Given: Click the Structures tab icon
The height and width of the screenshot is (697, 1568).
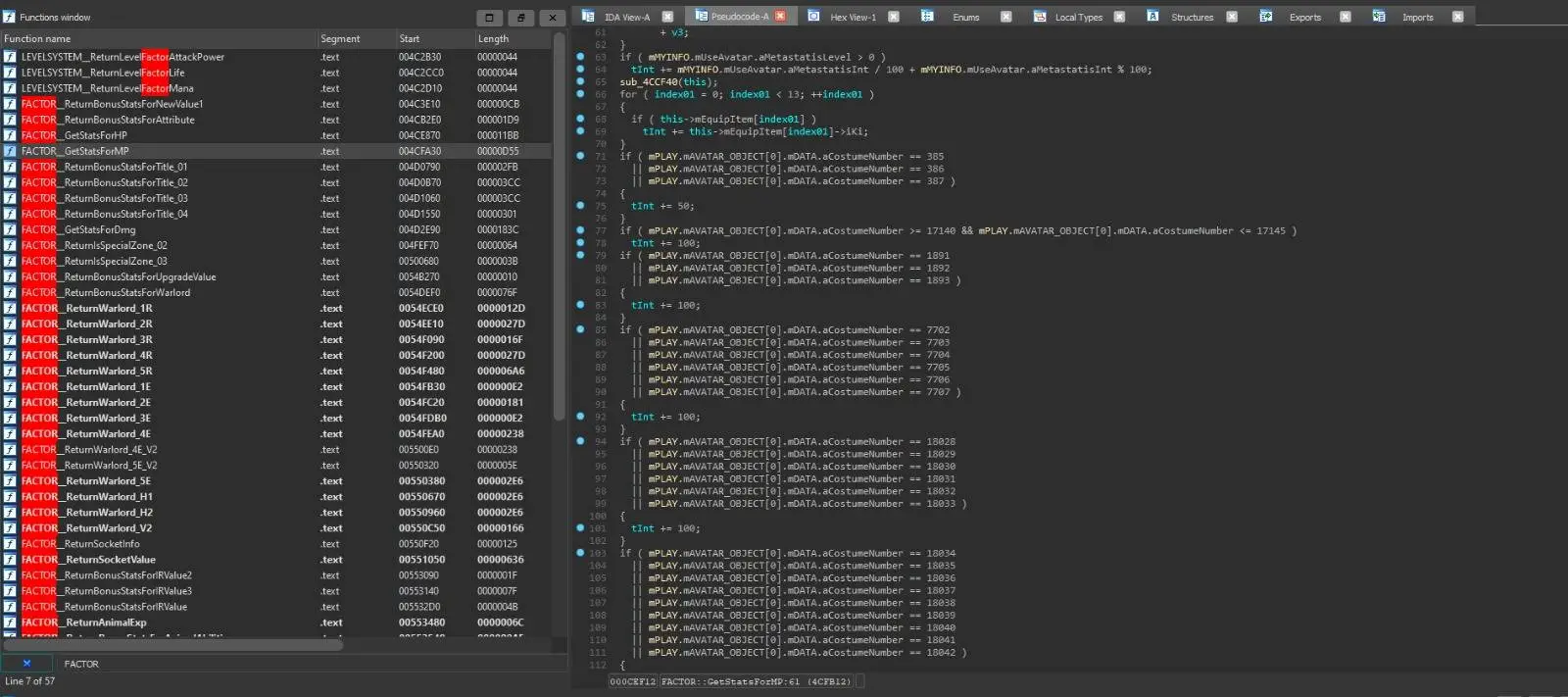Looking at the screenshot, I should point(1153,17).
